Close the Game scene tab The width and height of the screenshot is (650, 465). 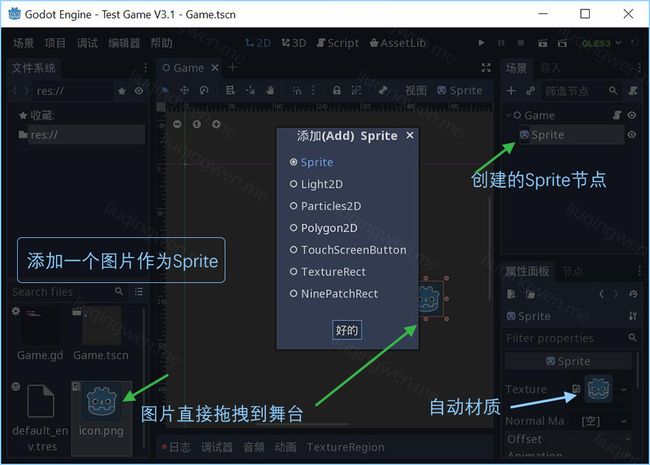[x=215, y=68]
